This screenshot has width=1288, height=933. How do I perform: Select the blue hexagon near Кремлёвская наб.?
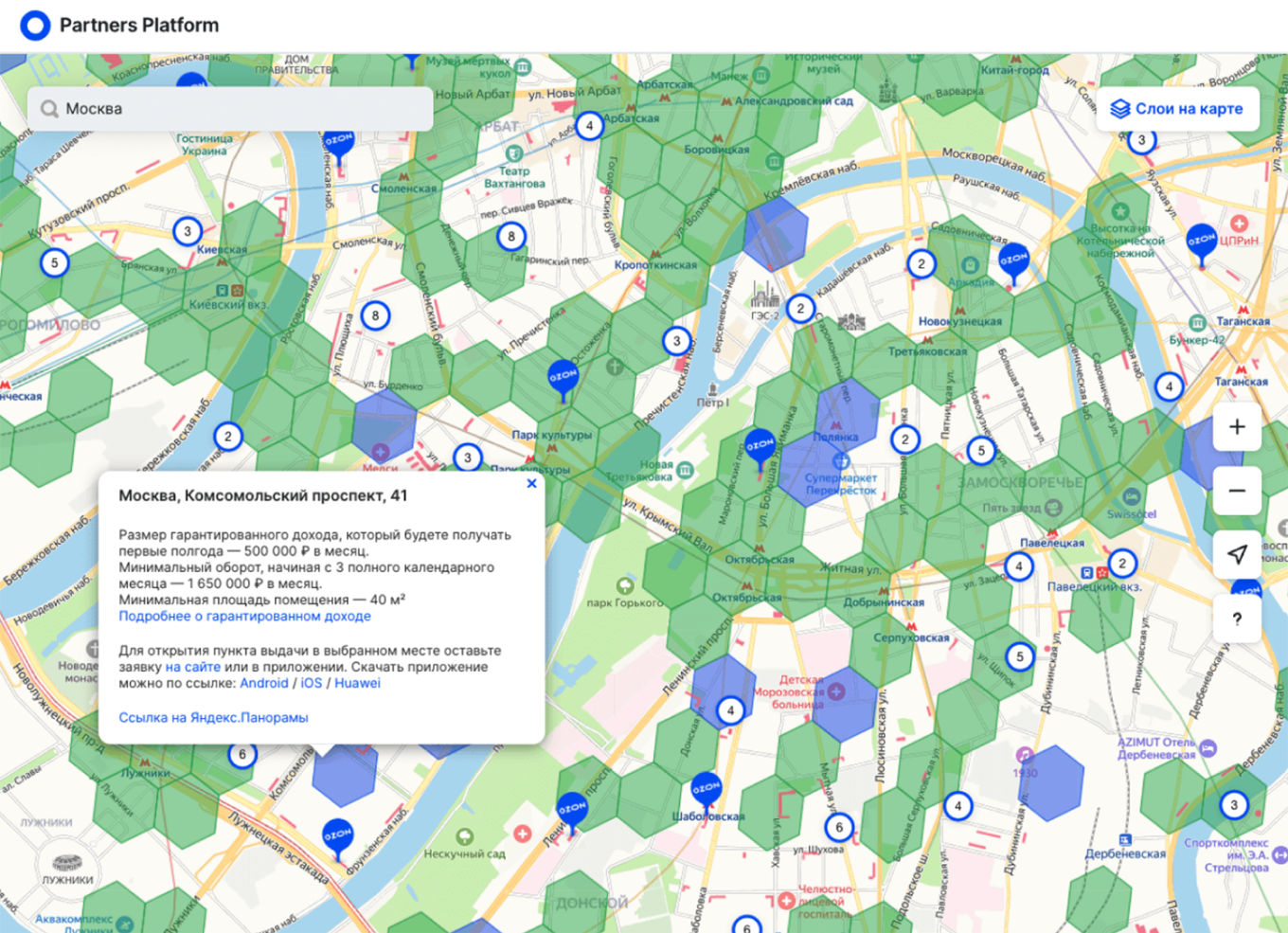pos(776,233)
